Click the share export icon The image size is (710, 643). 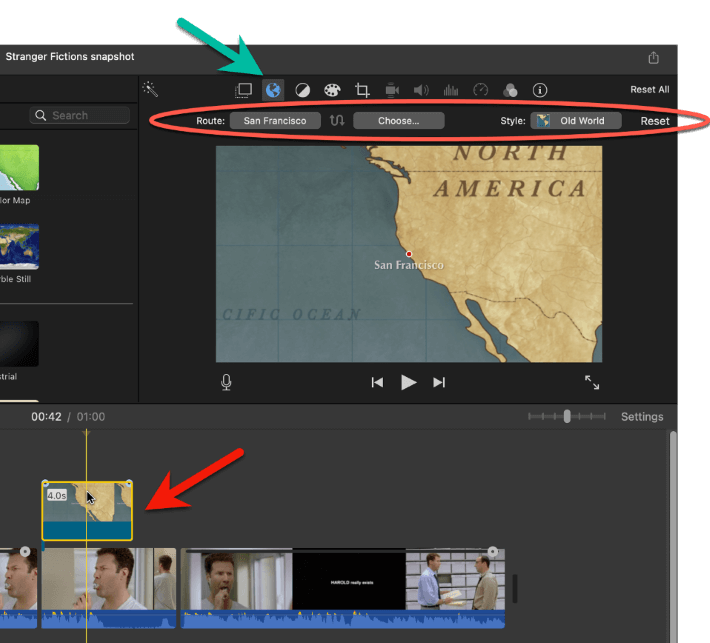(653, 58)
